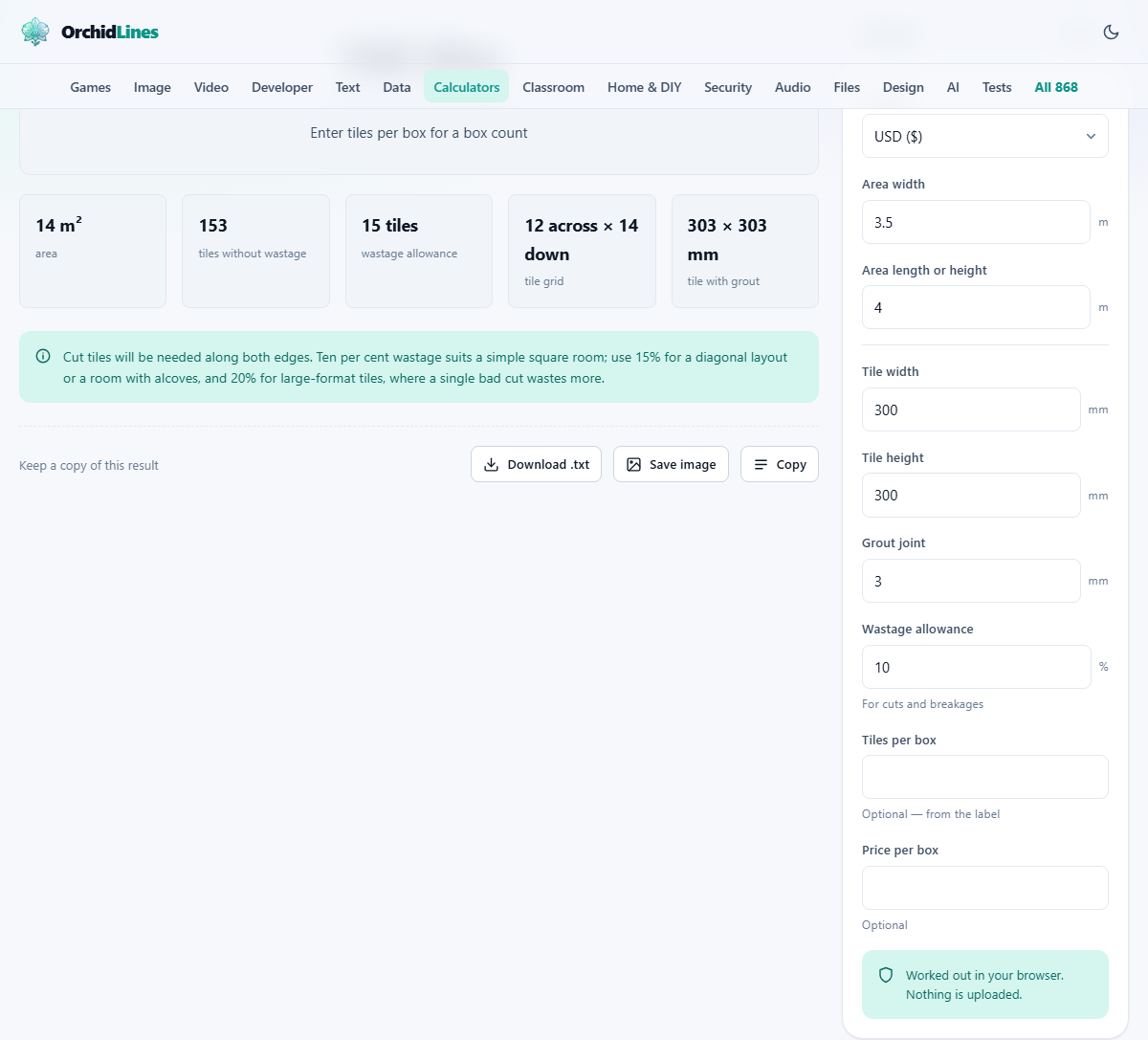Screen dimensions: 1148x1040
Task: Open the USD ($) currency dropdown
Action: 985,136
